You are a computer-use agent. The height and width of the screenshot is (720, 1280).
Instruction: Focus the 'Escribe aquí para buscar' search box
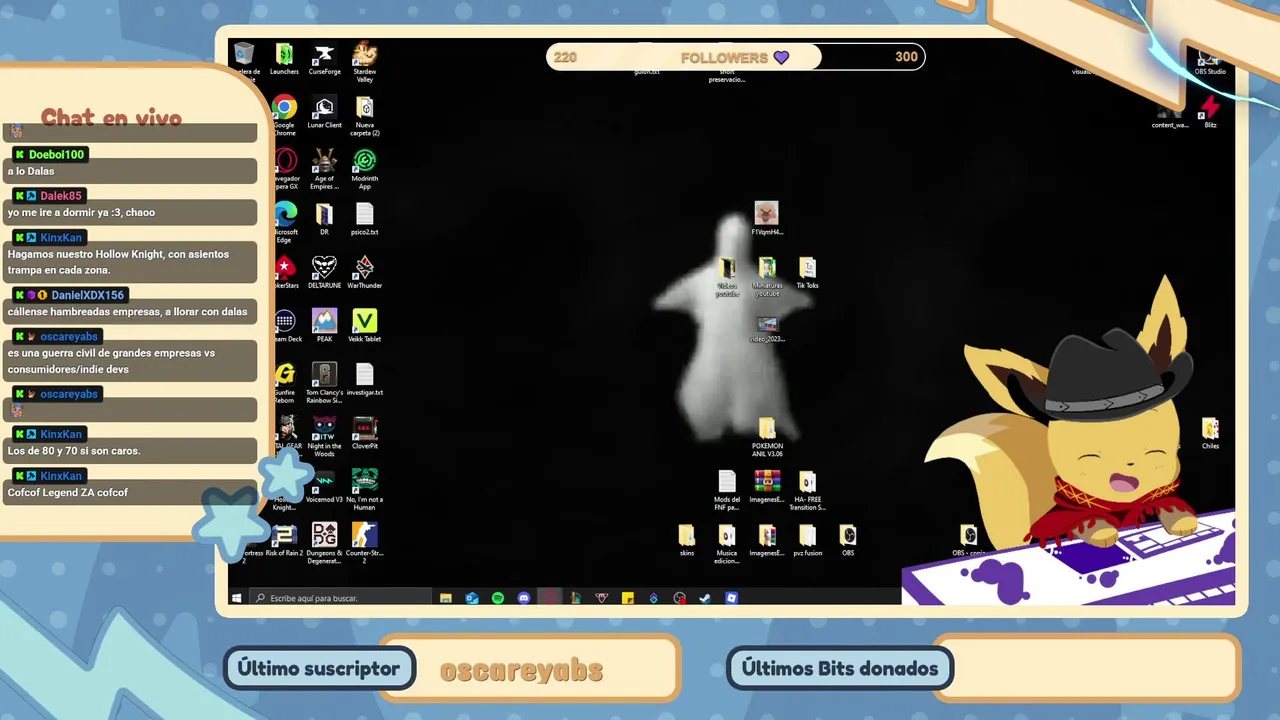pyautogui.click(x=339, y=598)
